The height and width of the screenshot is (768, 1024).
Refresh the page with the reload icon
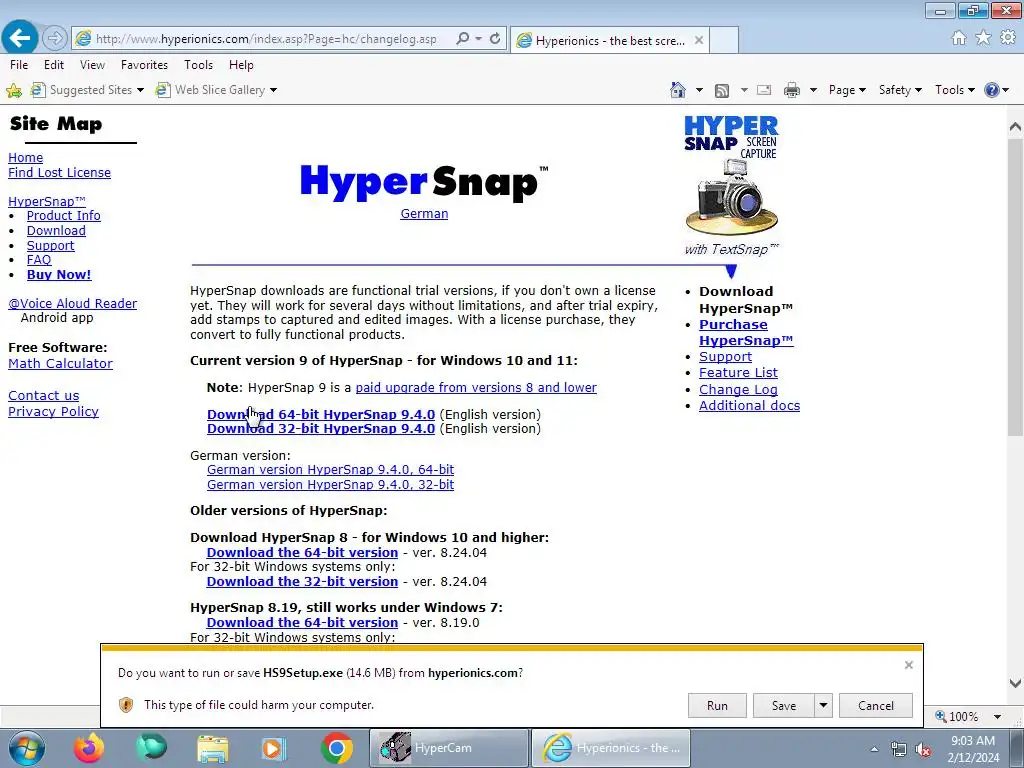495,39
